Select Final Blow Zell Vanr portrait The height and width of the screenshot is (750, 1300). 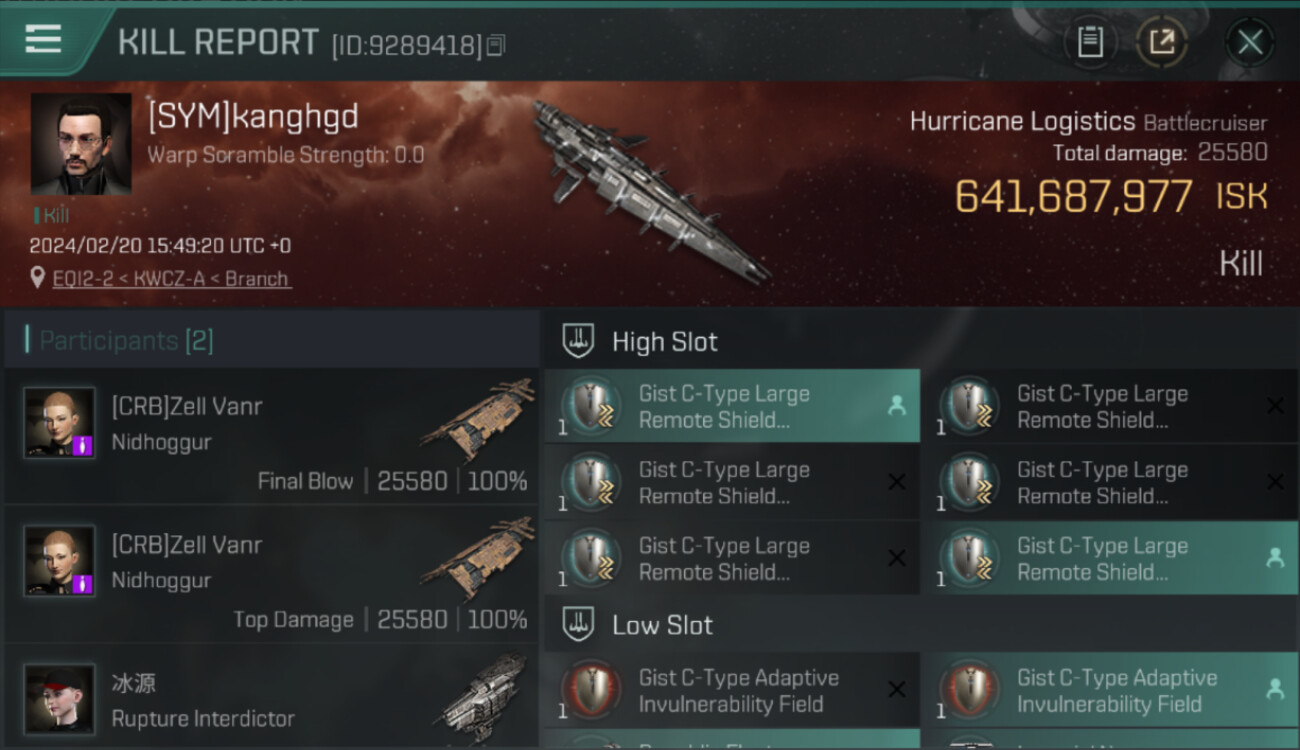click(60, 423)
